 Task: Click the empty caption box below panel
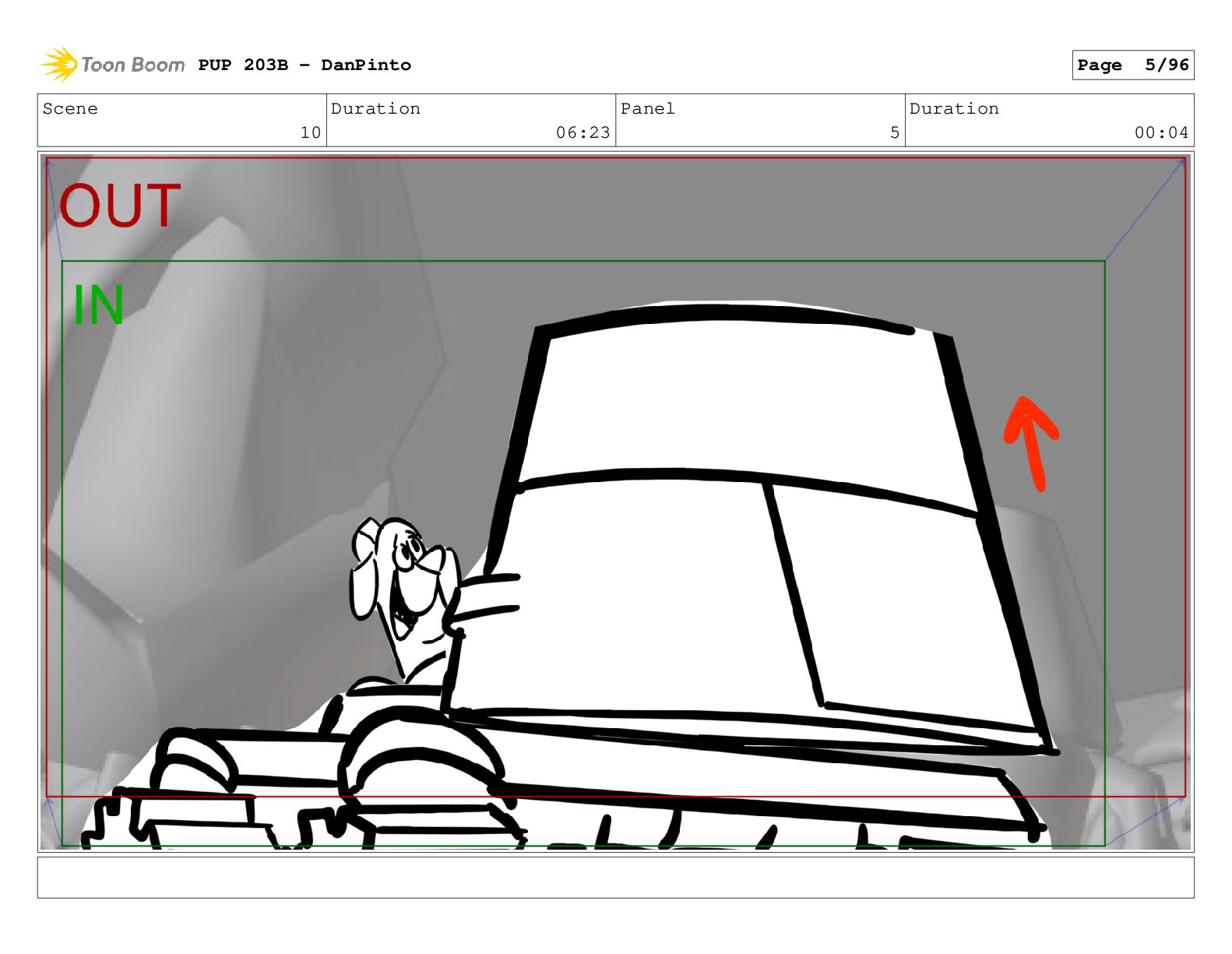click(x=615, y=878)
